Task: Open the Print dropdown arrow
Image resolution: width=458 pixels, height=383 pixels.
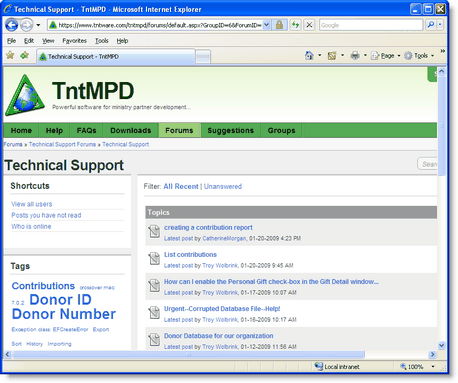Action: click(365, 56)
